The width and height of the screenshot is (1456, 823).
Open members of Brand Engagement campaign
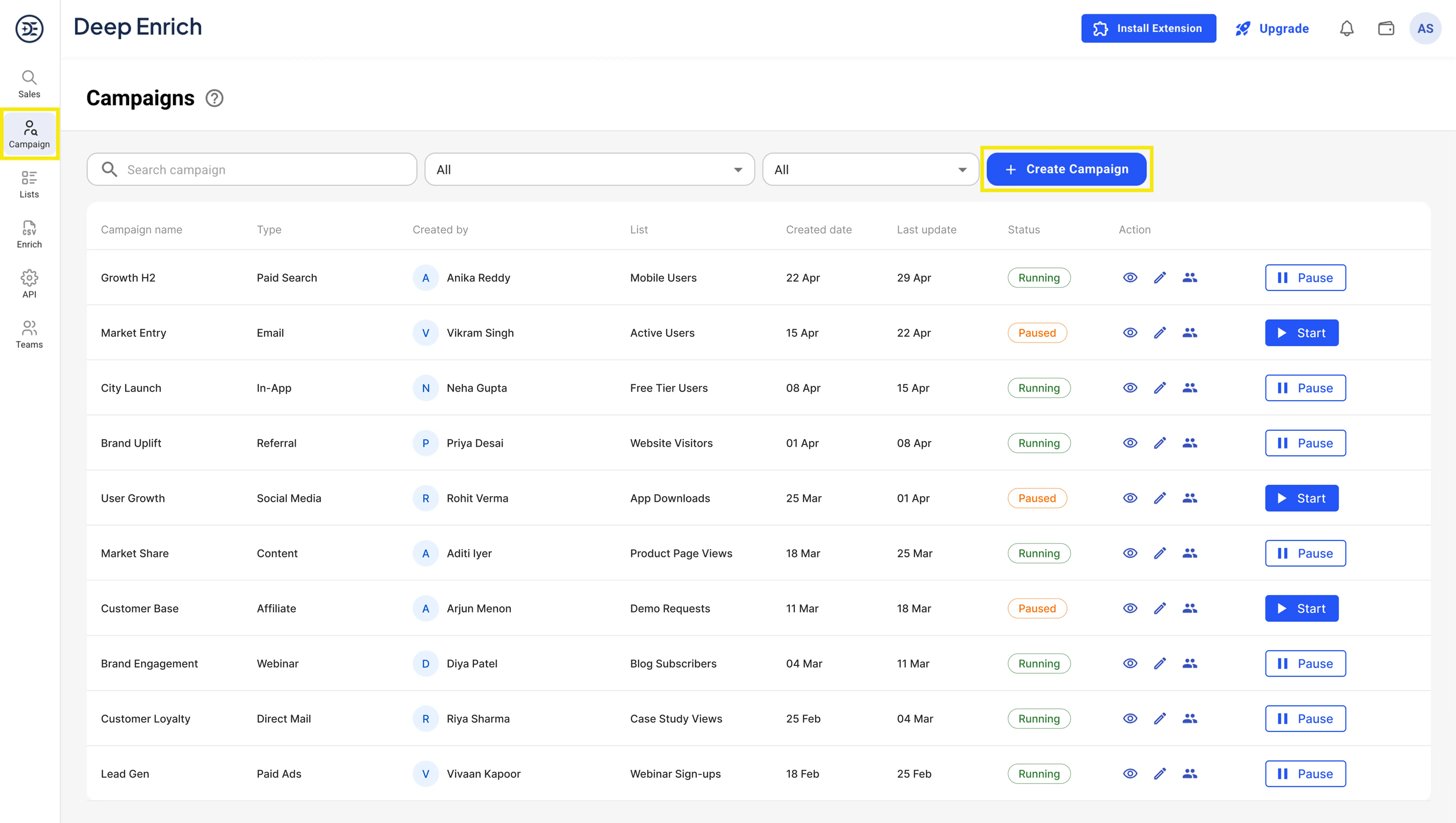[x=1190, y=664]
